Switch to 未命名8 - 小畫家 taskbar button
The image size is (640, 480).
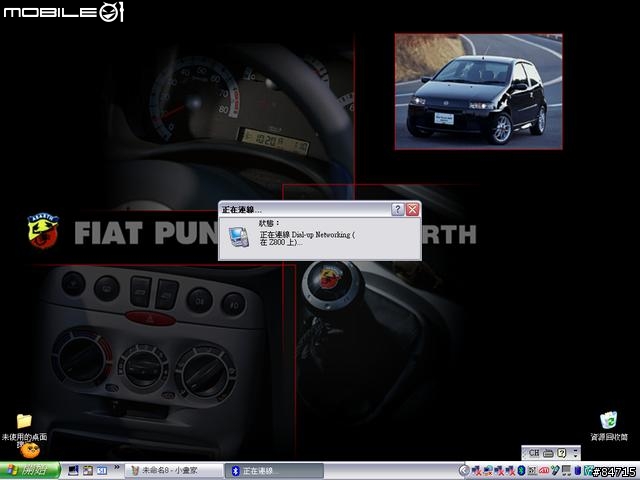click(x=173, y=471)
